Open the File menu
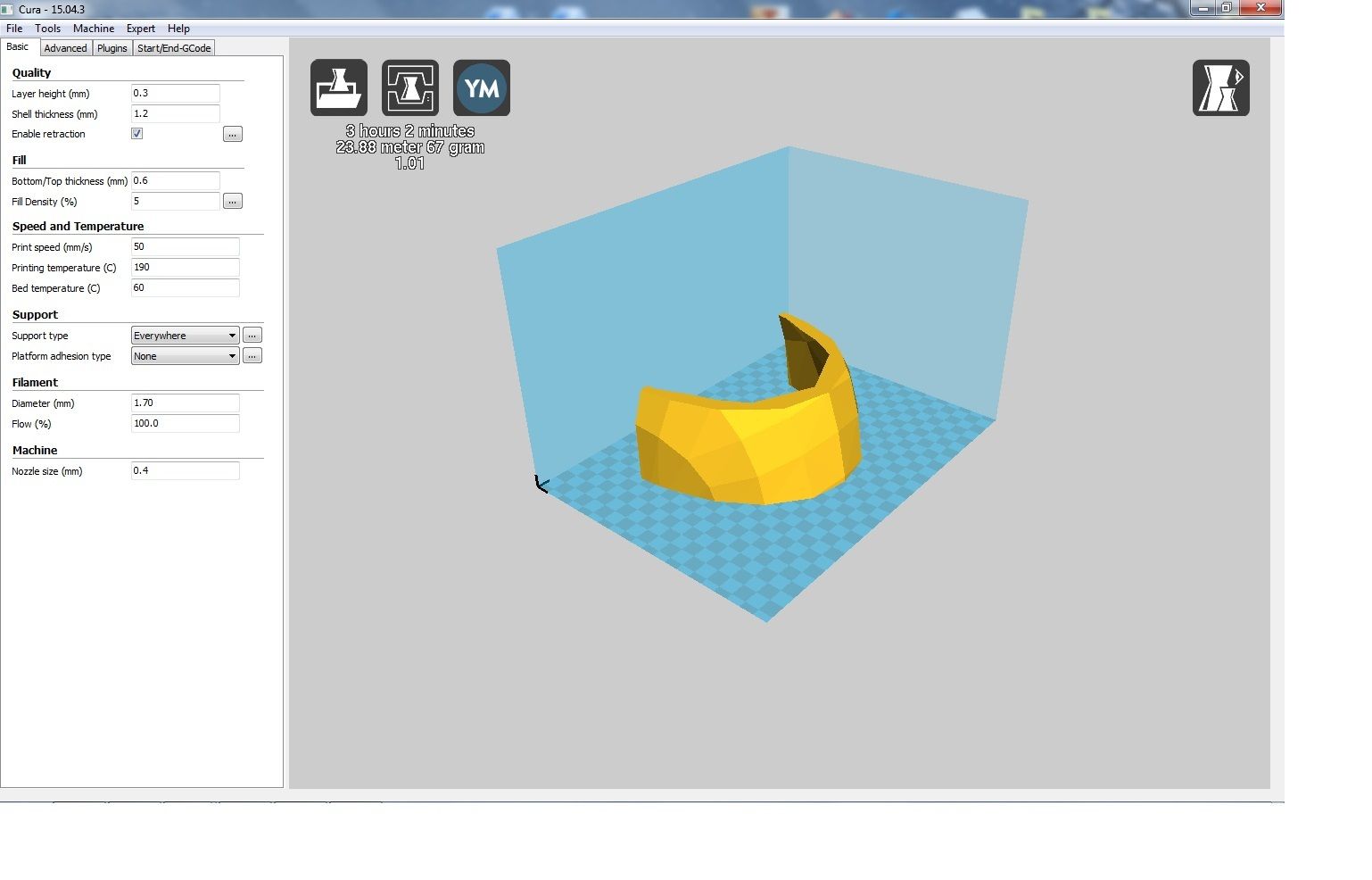The height and width of the screenshot is (880, 1372). [x=14, y=29]
